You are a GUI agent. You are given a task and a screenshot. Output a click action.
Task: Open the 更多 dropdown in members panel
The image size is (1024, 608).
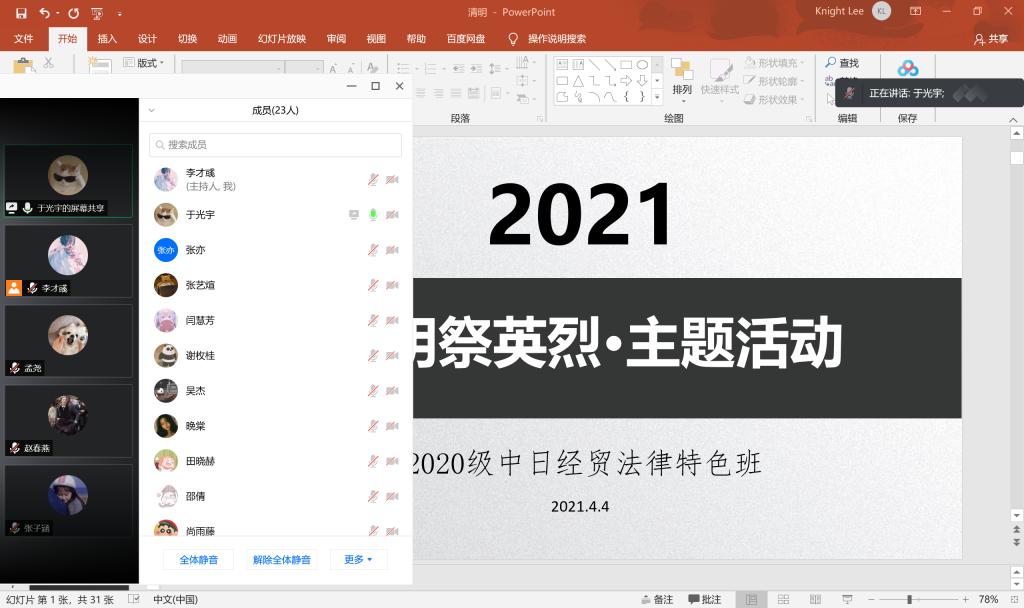[358, 560]
